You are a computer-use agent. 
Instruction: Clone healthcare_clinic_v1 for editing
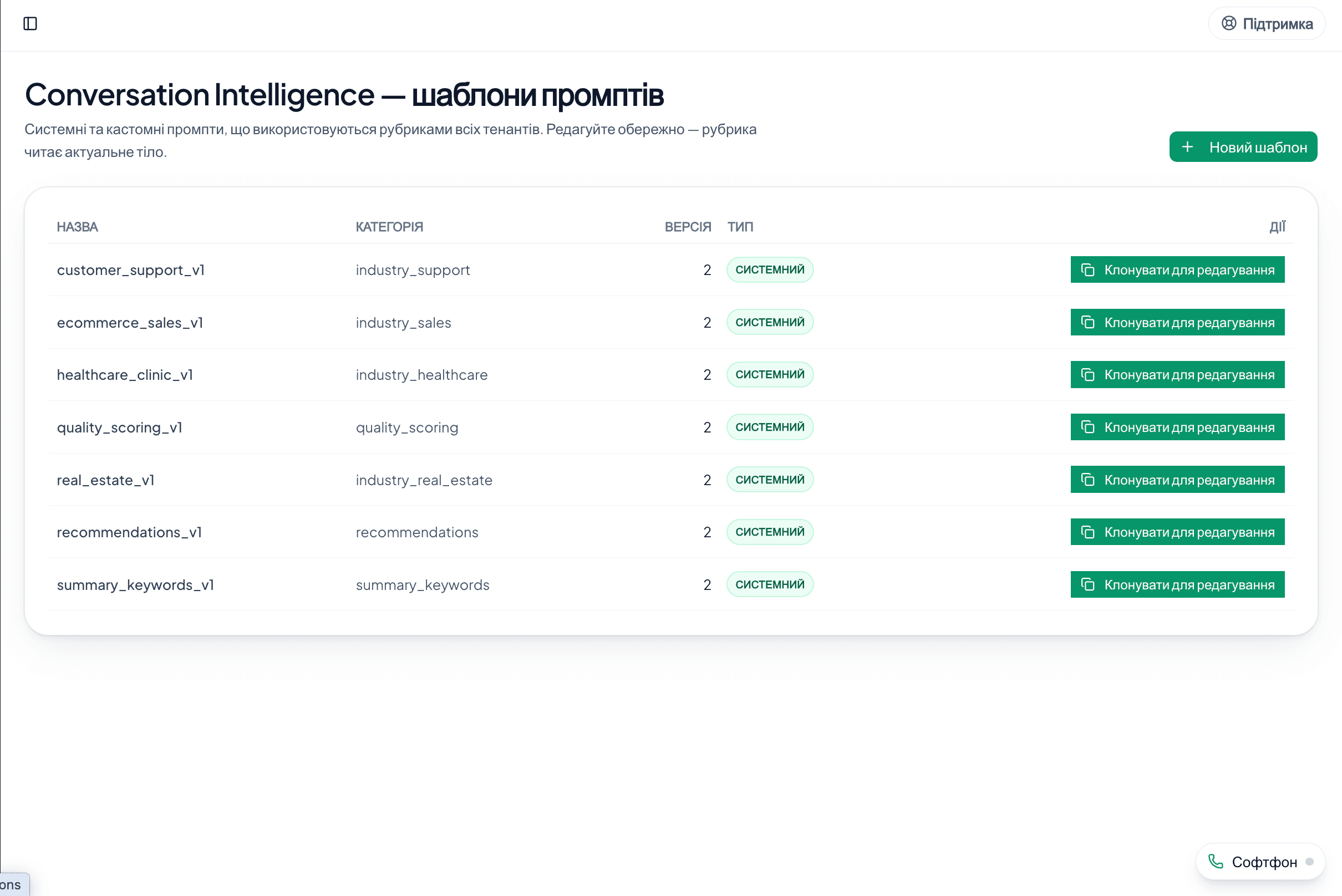pos(1177,375)
